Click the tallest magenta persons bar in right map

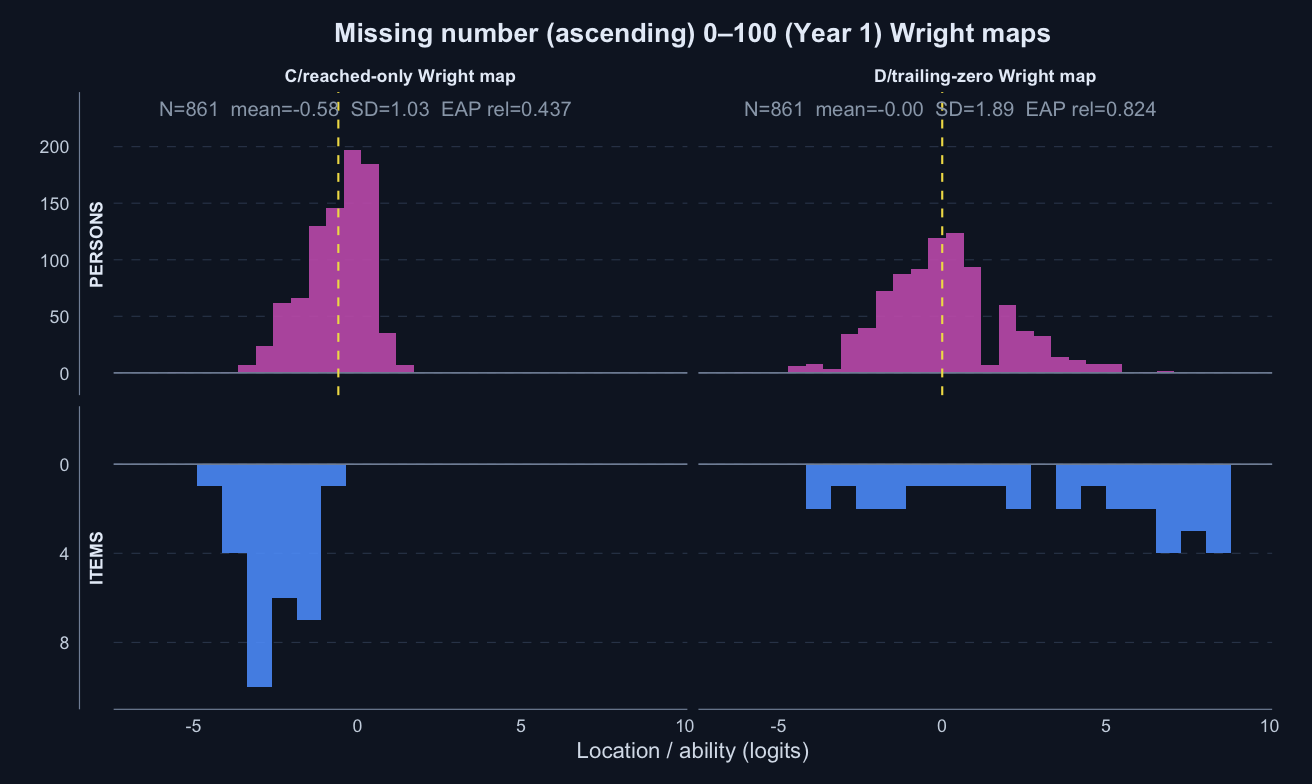pos(954,303)
